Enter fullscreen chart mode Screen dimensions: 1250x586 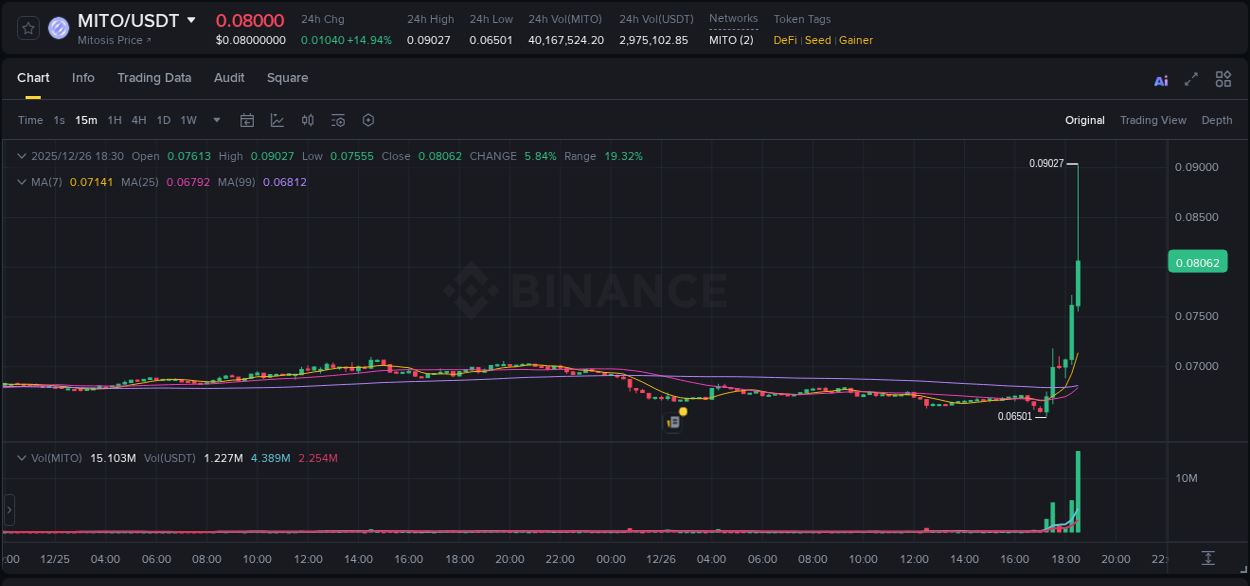[1192, 79]
